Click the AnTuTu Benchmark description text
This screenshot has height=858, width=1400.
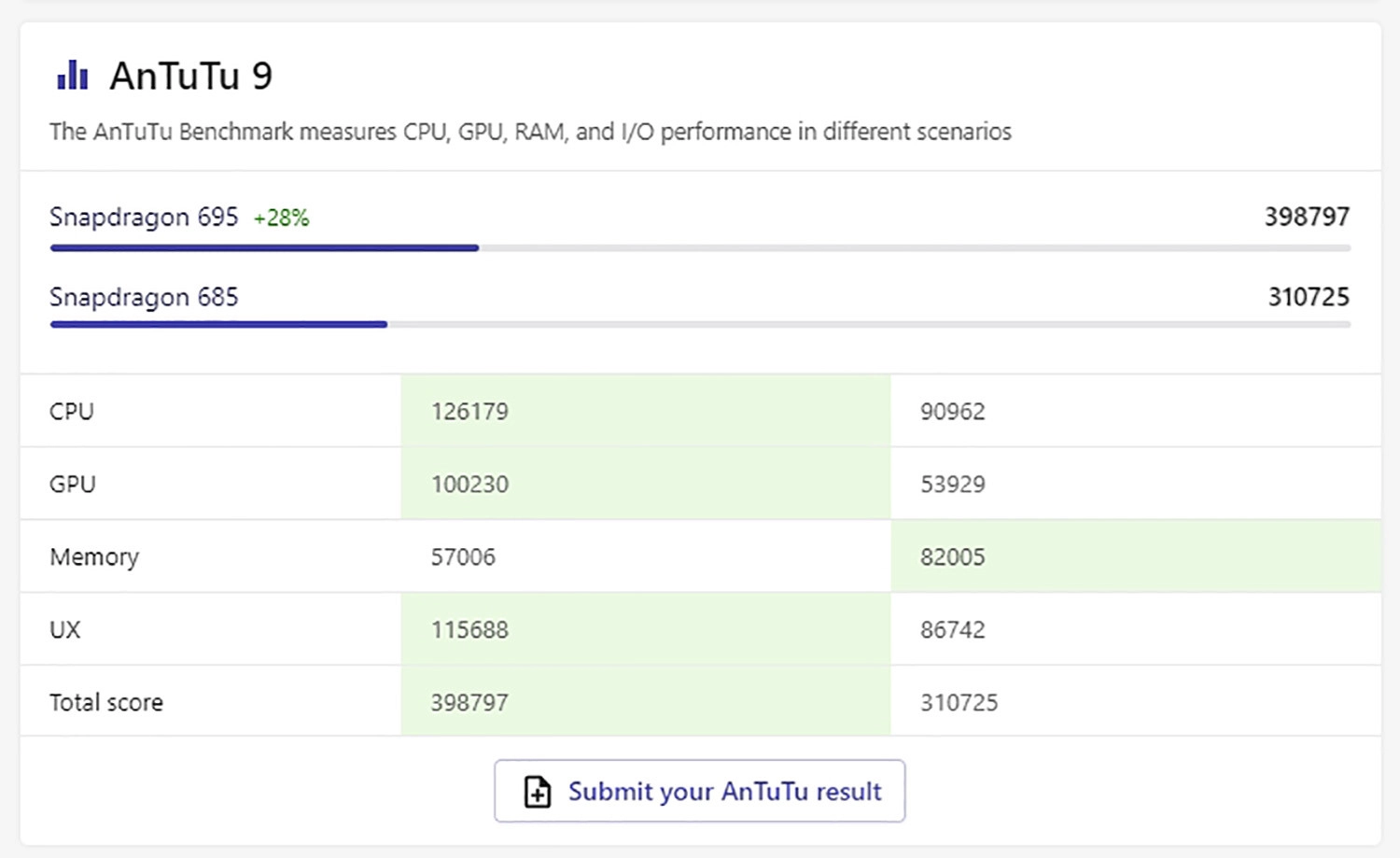pyautogui.click(x=530, y=132)
